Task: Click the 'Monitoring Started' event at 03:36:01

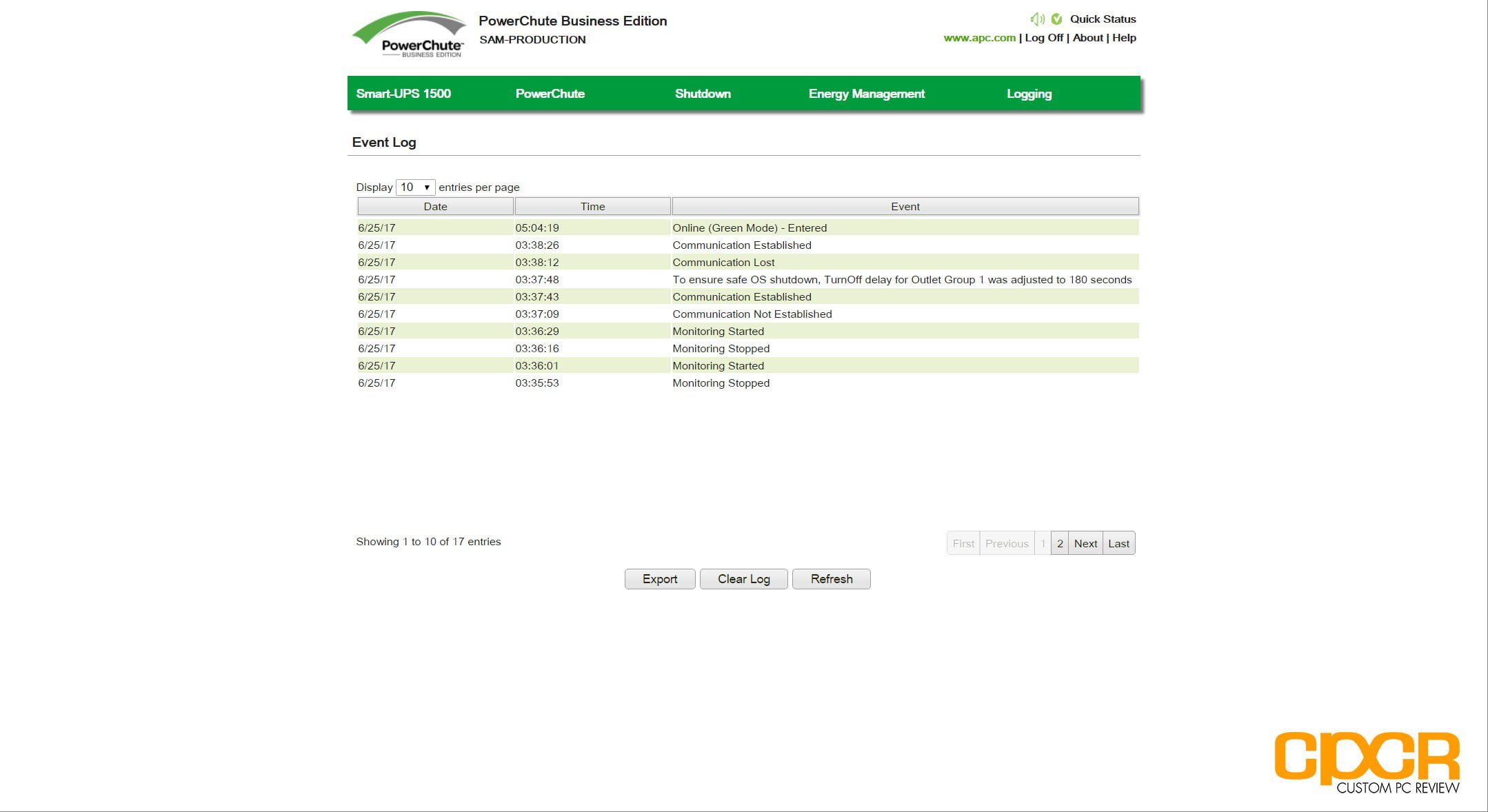Action: click(x=718, y=366)
